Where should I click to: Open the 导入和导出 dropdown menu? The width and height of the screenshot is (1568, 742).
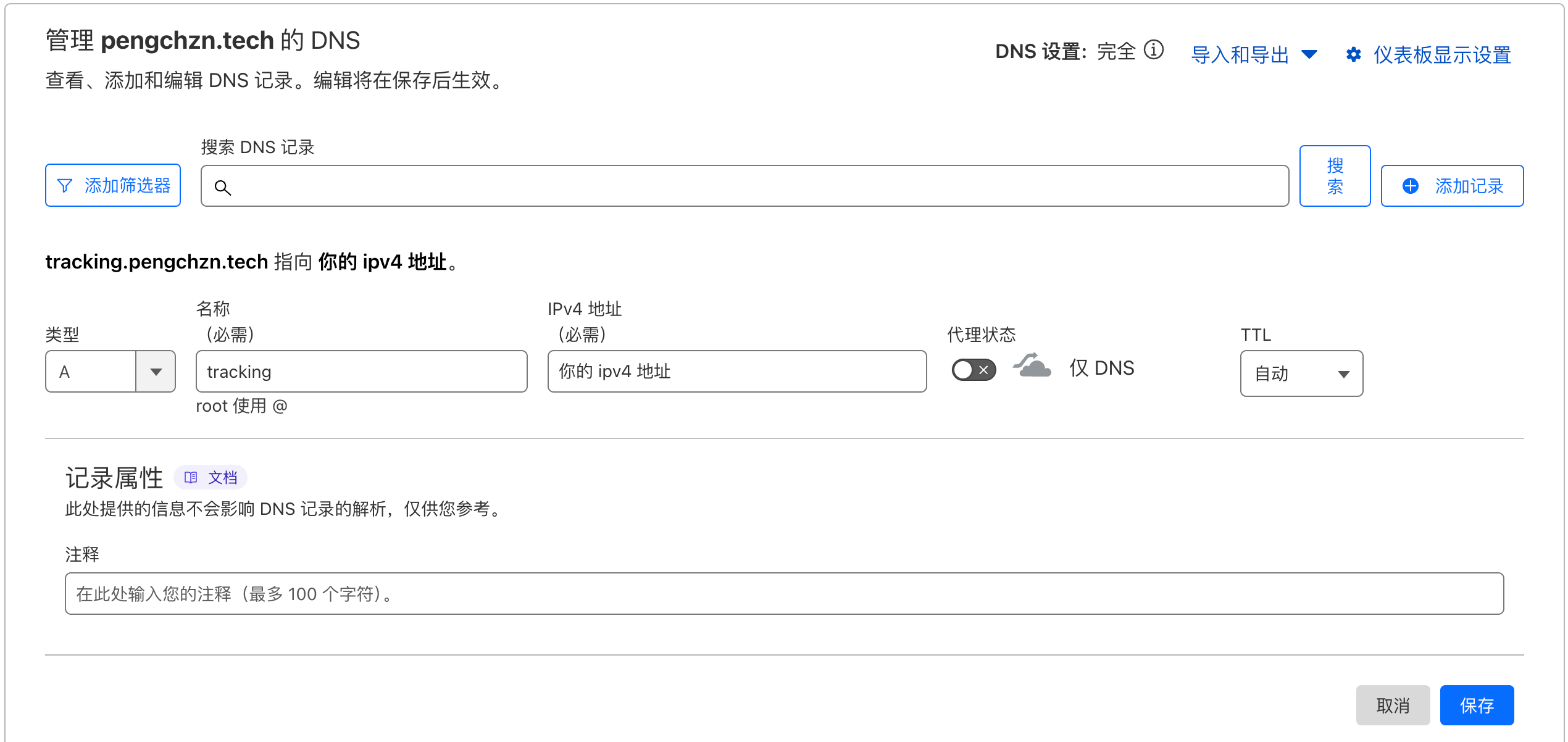[1254, 55]
